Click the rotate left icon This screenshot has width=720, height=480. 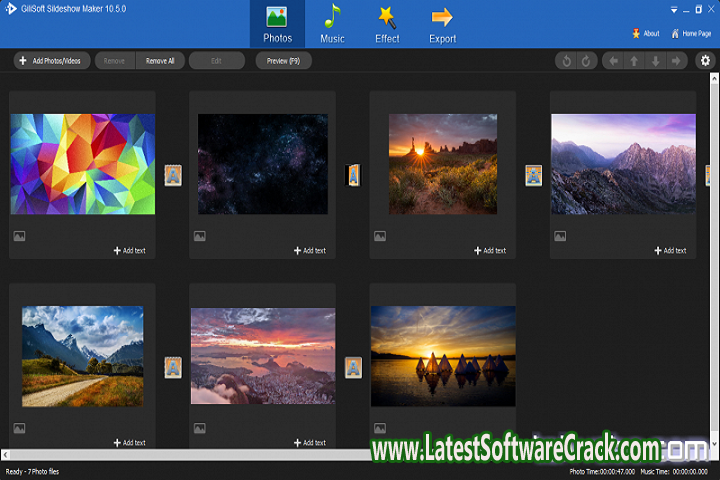coord(567,61)
